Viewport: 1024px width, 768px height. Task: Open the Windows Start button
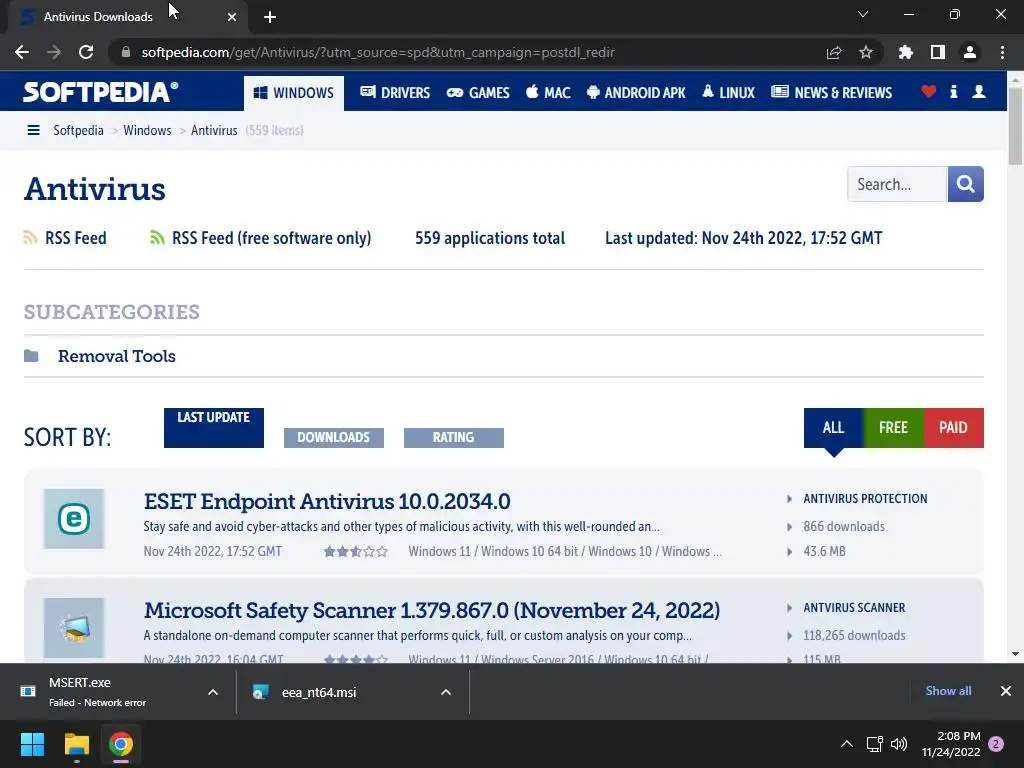(x=32, y=744)
